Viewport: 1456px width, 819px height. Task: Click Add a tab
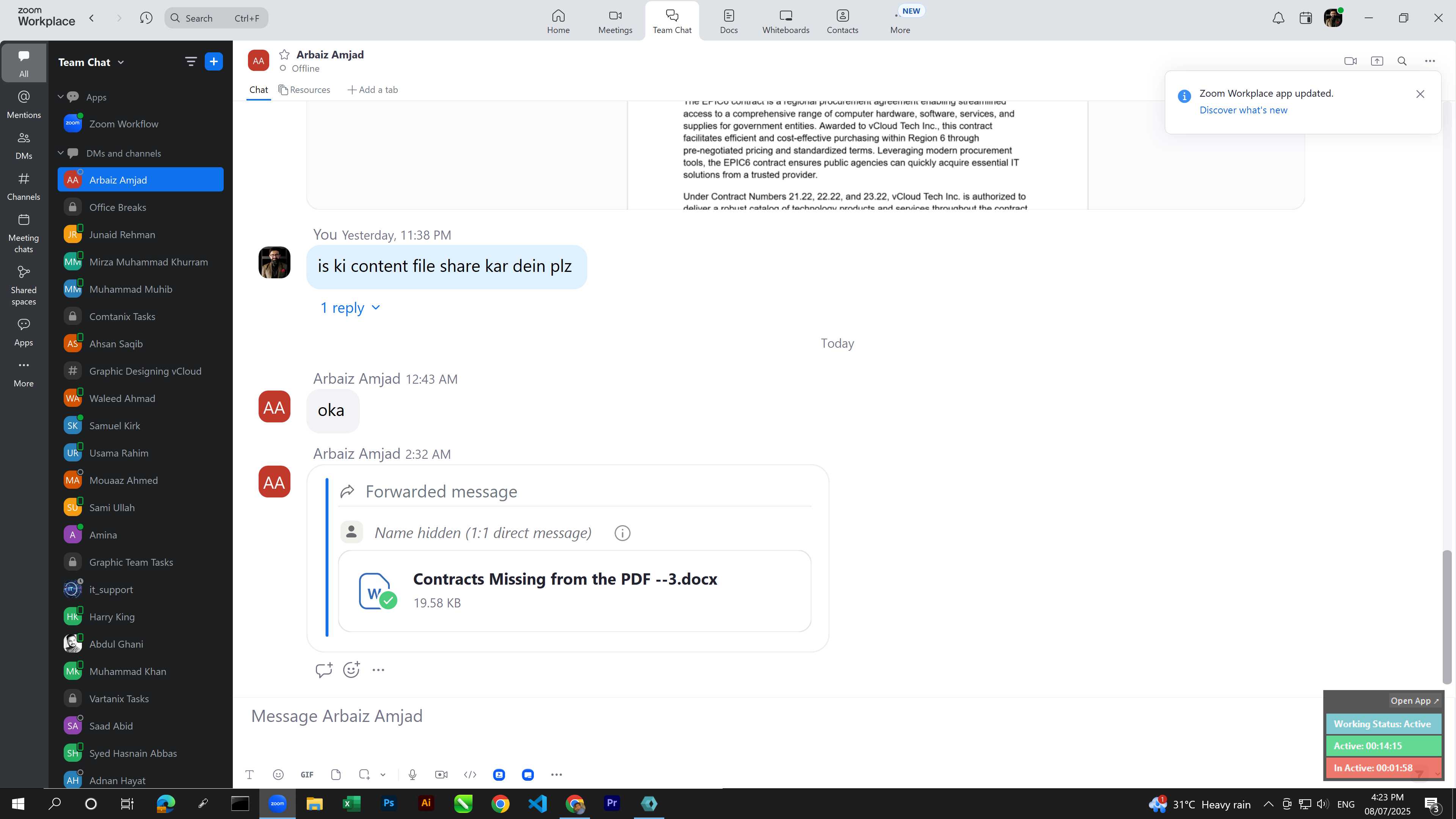372,90
